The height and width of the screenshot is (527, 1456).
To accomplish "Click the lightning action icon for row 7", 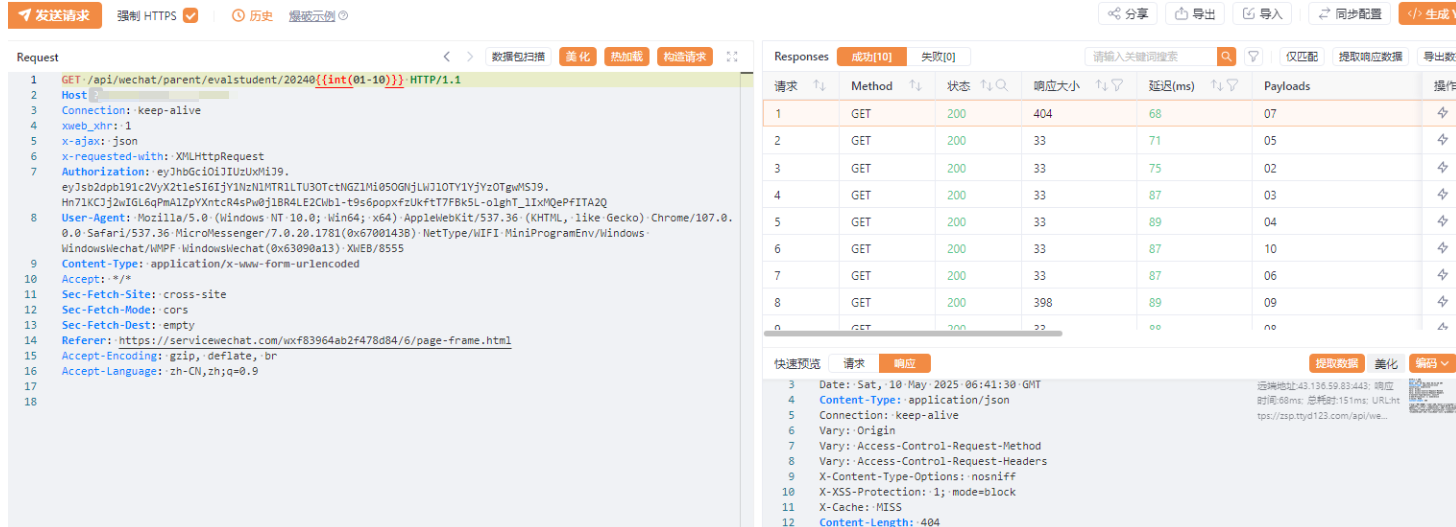I will 1442,275.
